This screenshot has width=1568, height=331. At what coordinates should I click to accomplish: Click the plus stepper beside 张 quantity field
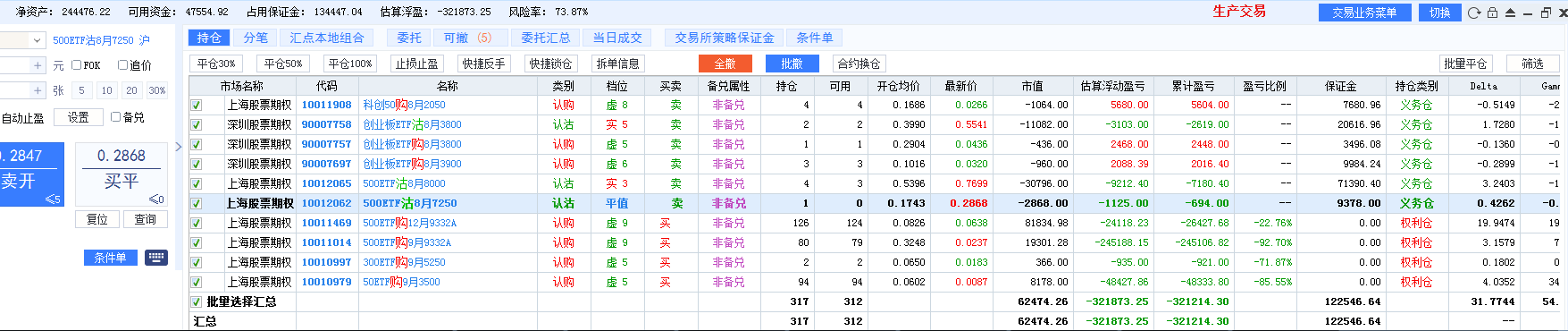(38, 90)
